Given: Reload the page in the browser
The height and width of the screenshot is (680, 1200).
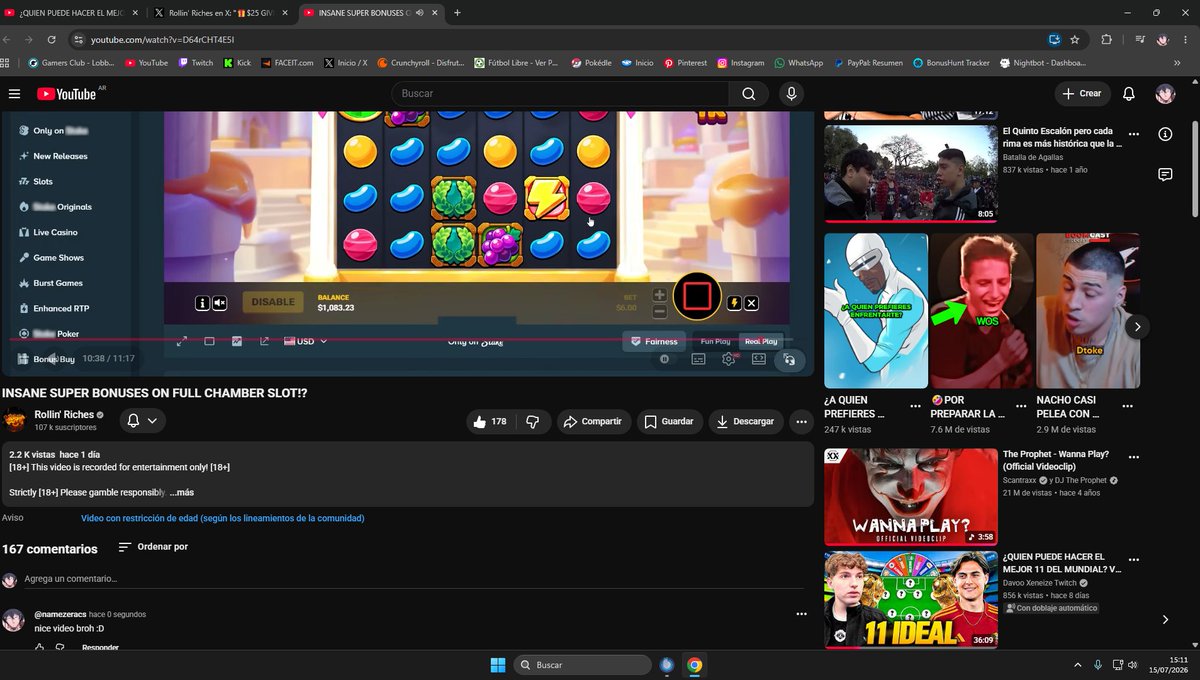Looking at the screenshot, I should pos(51,39).
